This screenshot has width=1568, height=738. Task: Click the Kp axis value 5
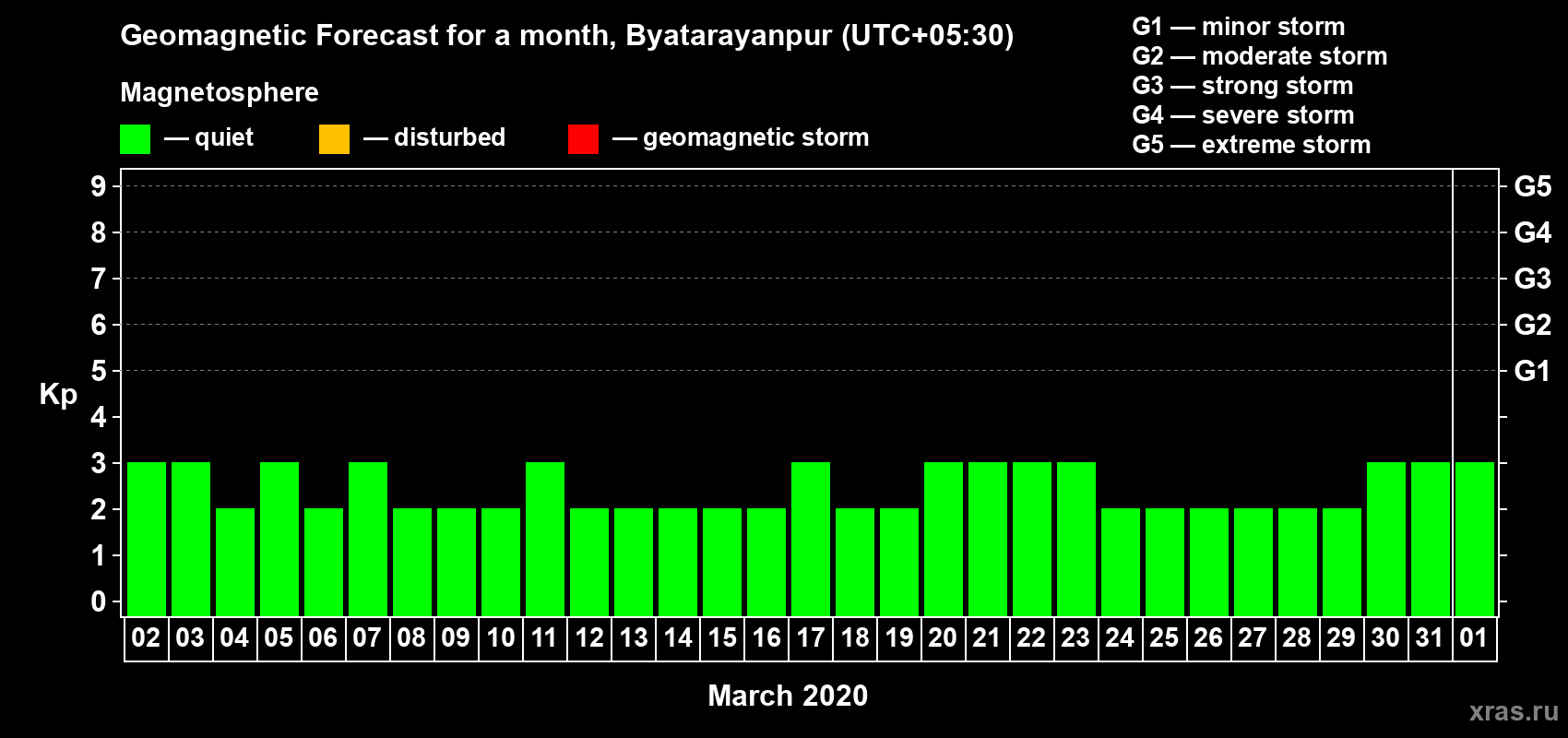click(x=99, y=371)
